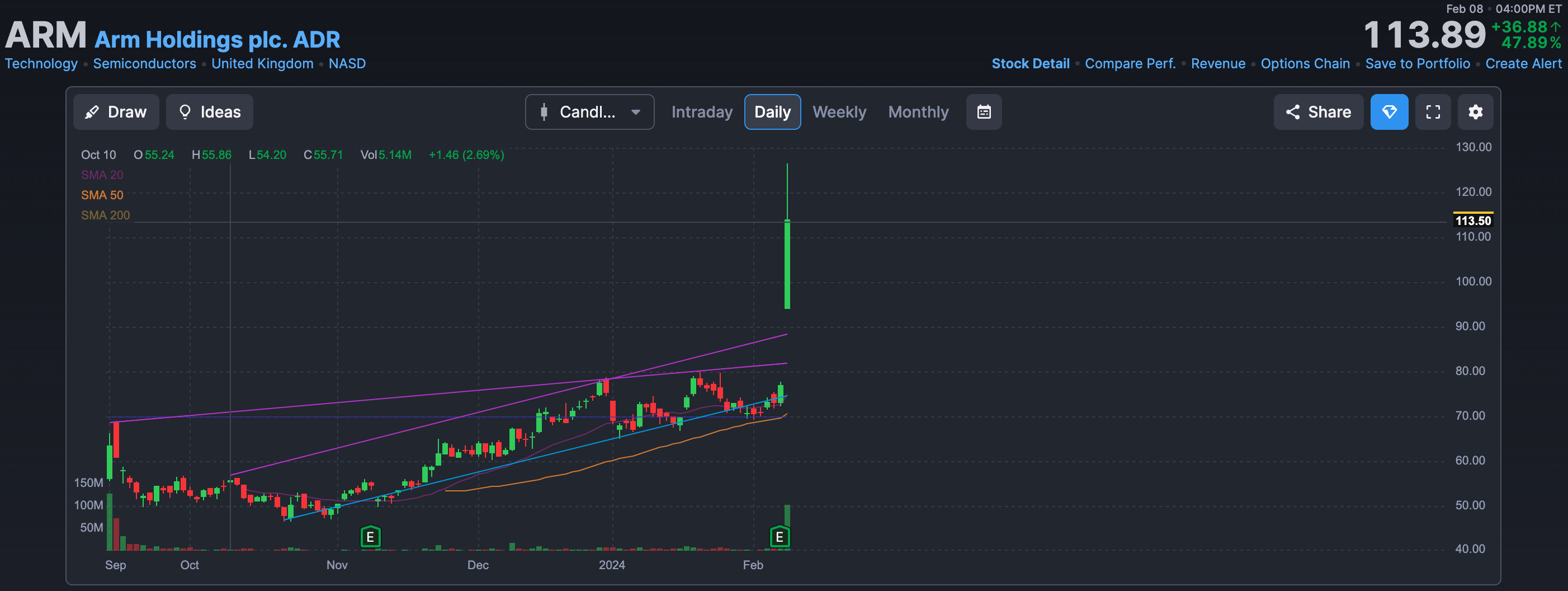The height and width of the screenshot is (591, 1568).
Task: Click the +1.46 (2.69%) change readout
Action: pos(466,155)
